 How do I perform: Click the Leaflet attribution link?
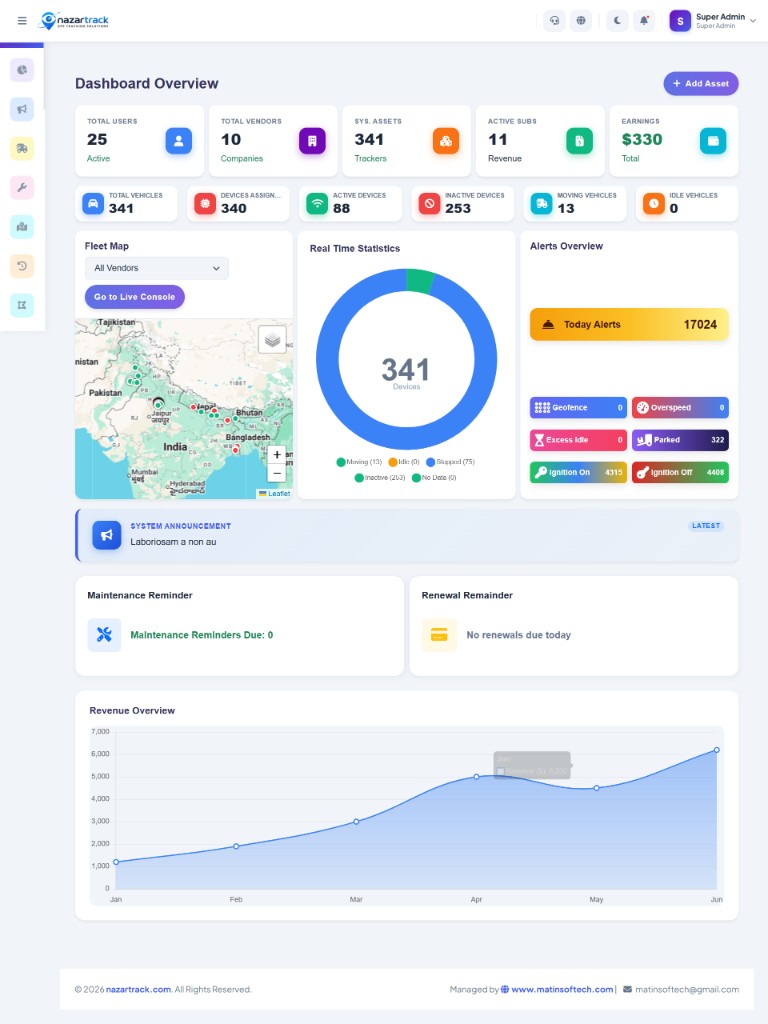coord(279,494)
